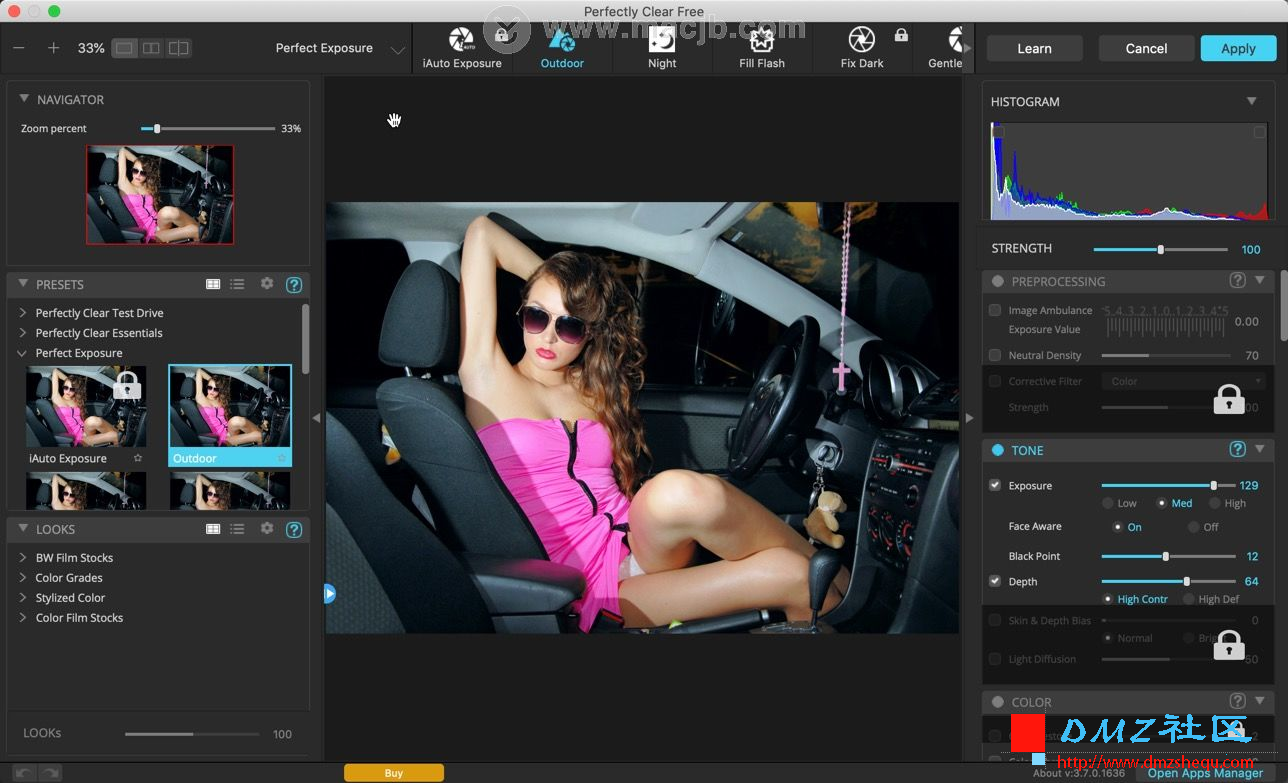Expand Color Film Stocks looks
Viewport: 1288px width, 783px height.
click(x=22, y=618)
